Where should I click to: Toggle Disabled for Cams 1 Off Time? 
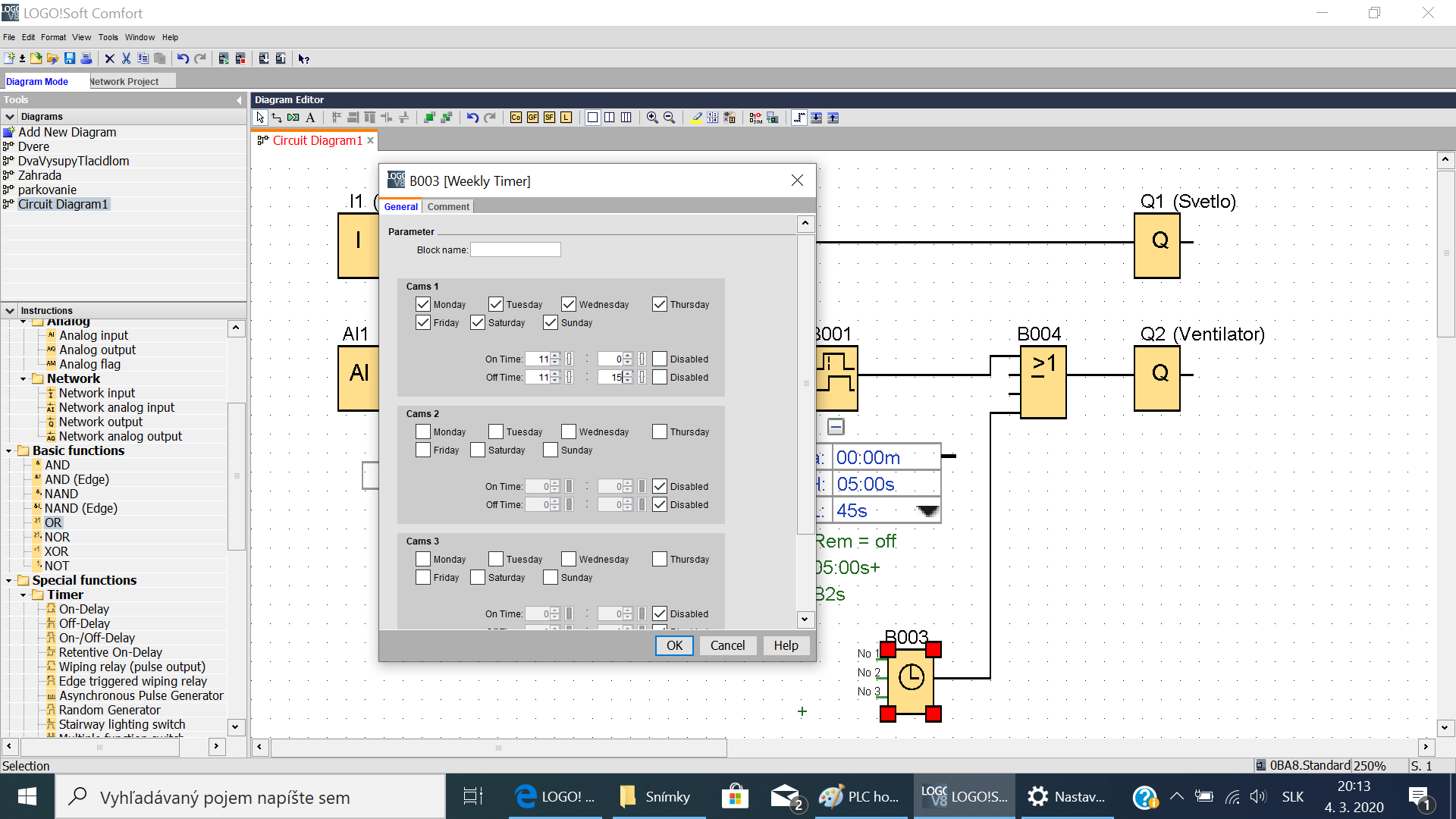pos(660,377)
